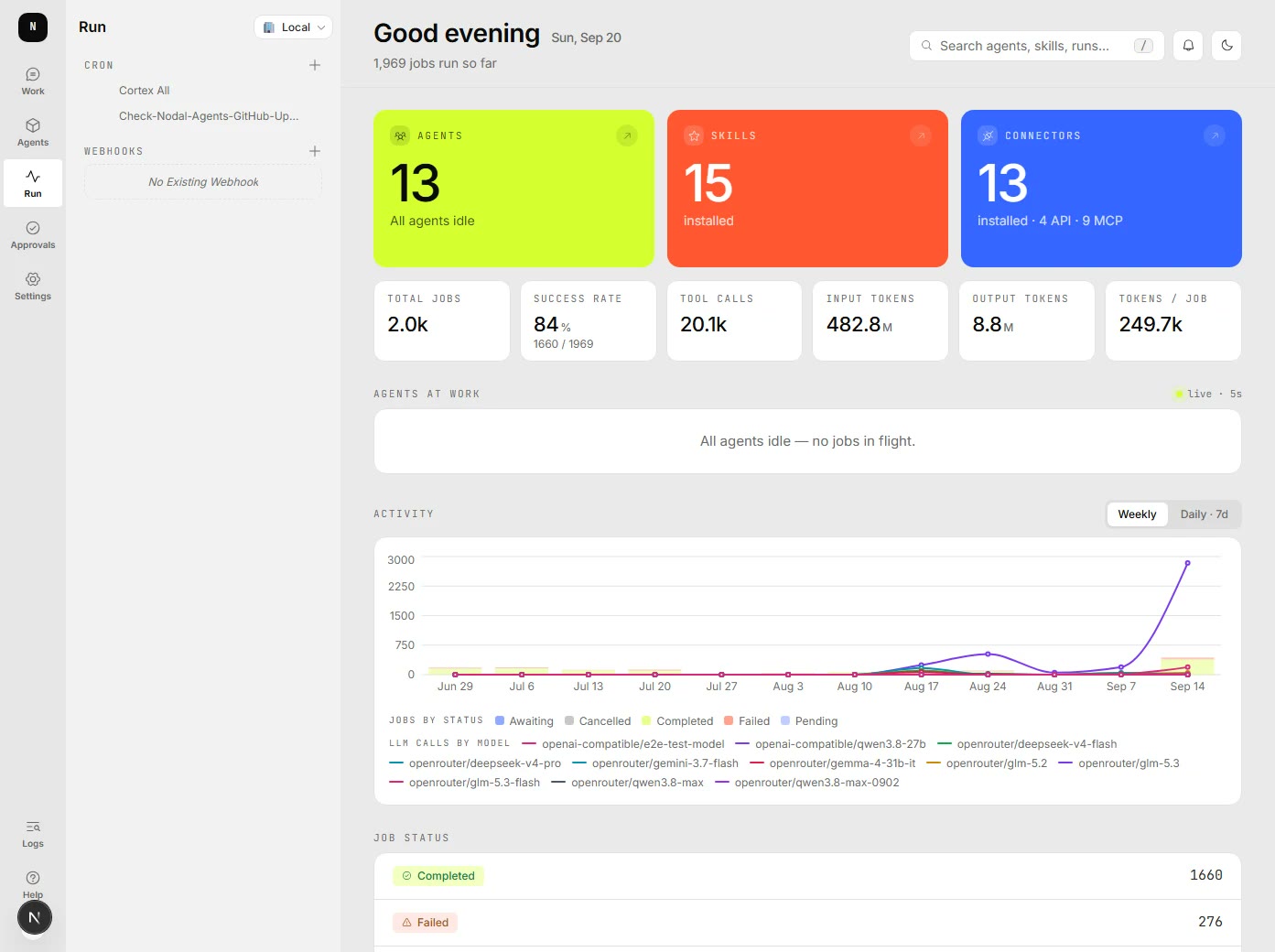Image resolution: width=1275 pixels, height=952 pixels.
Task: Focus the search agents, skills, runs field
Action: coord(1036,46)
